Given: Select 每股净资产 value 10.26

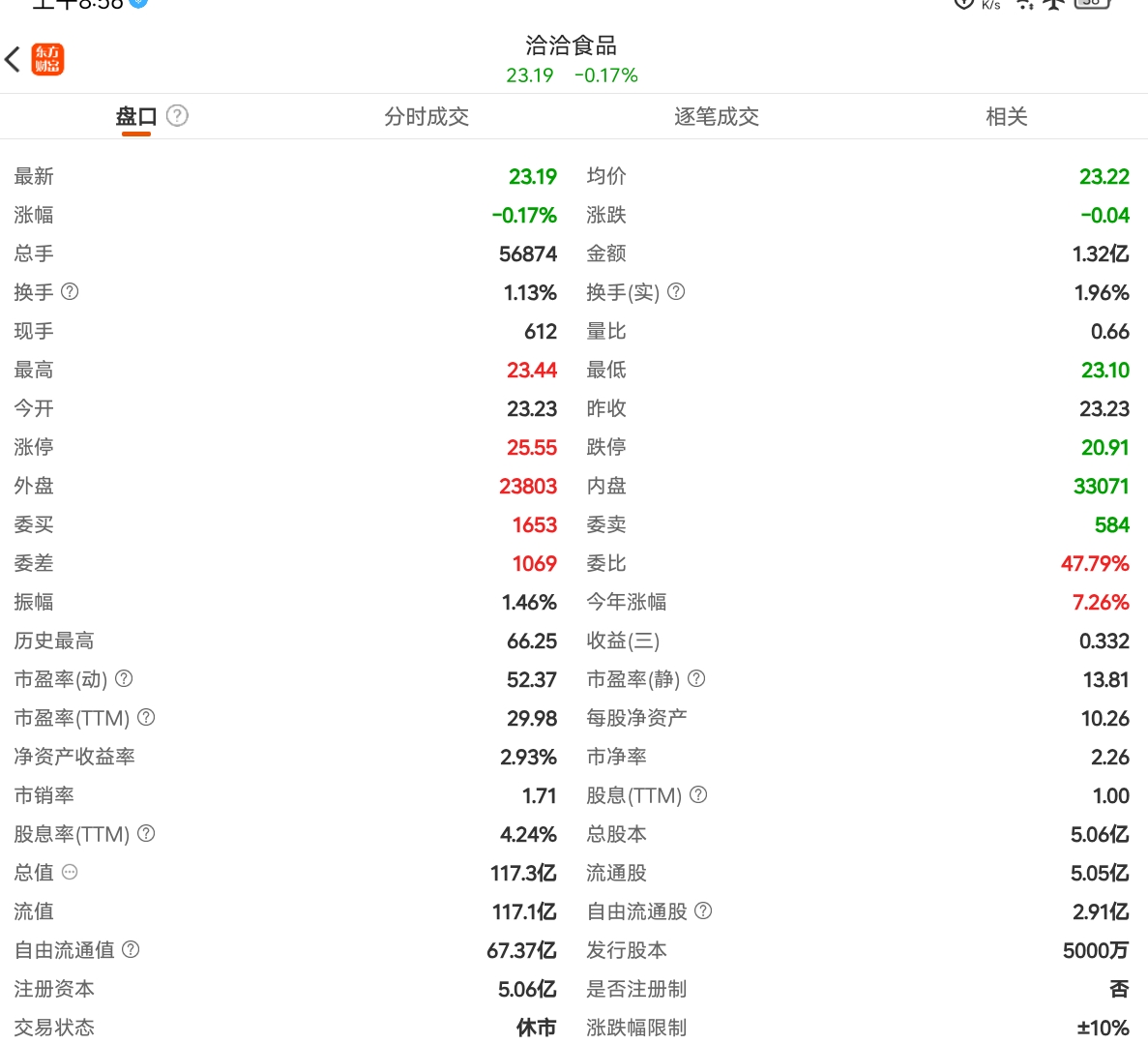Looking at the screenshot, I should 1105,719.
